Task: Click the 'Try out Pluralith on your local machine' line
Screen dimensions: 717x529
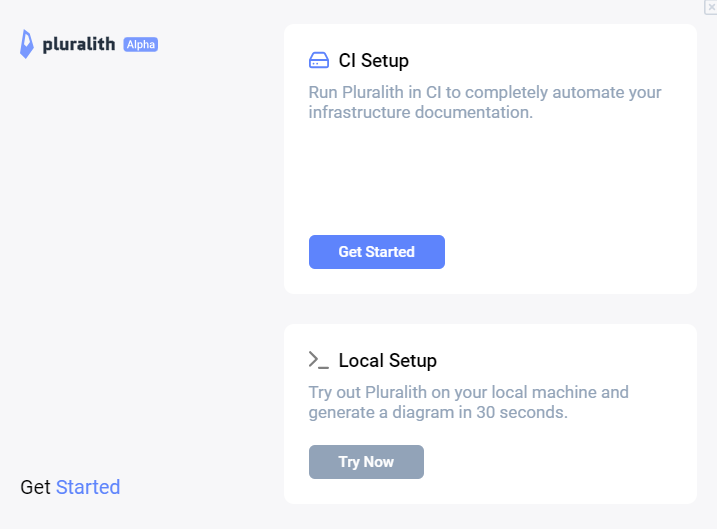Action: tap(469, 392)
